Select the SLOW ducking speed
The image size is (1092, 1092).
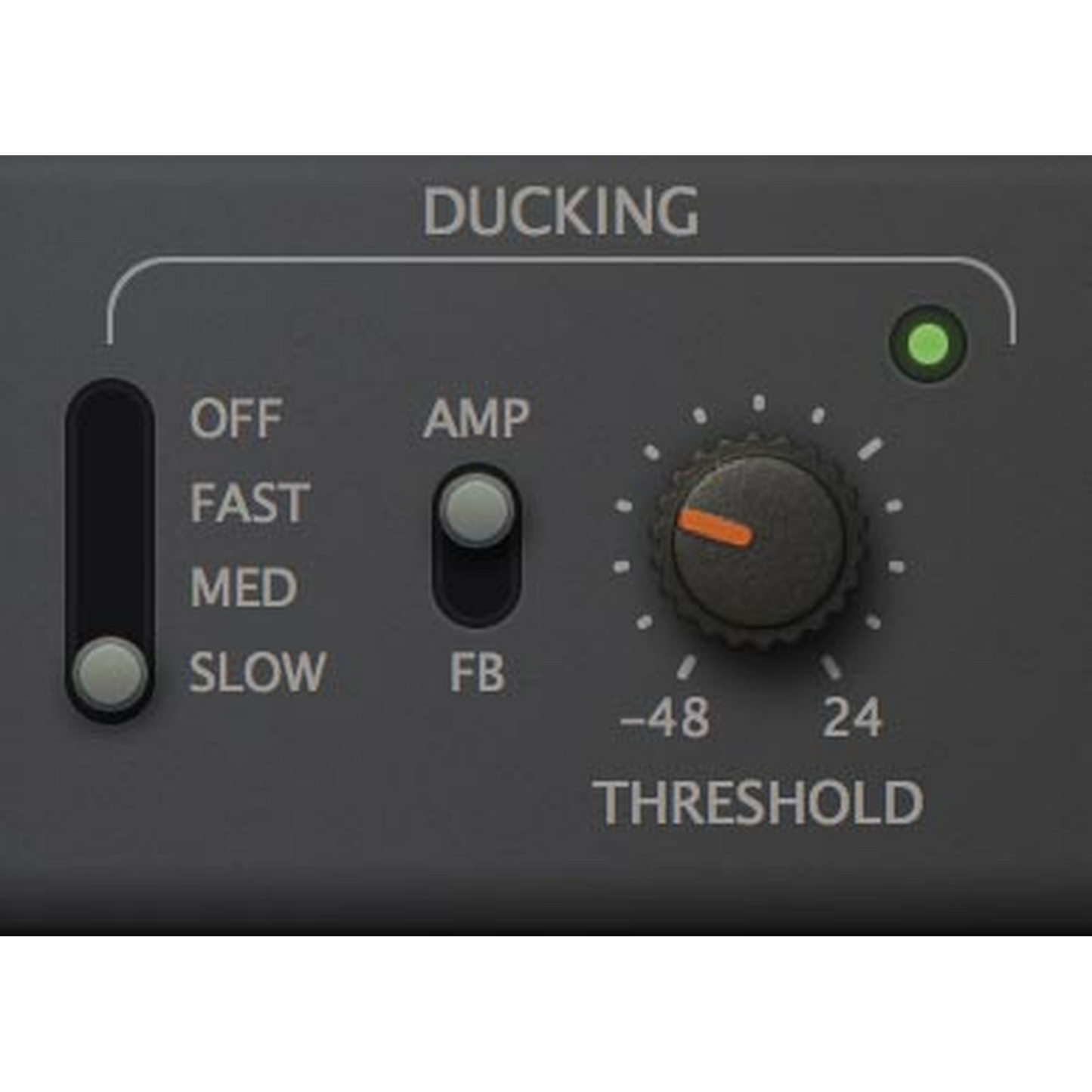coord(257,672)
